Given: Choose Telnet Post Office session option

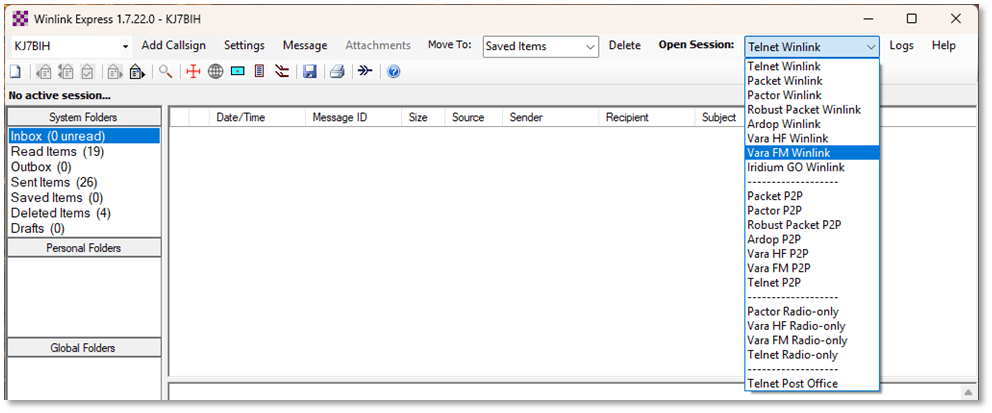Looking at the screenshot, I should click(x=792, y=384).
